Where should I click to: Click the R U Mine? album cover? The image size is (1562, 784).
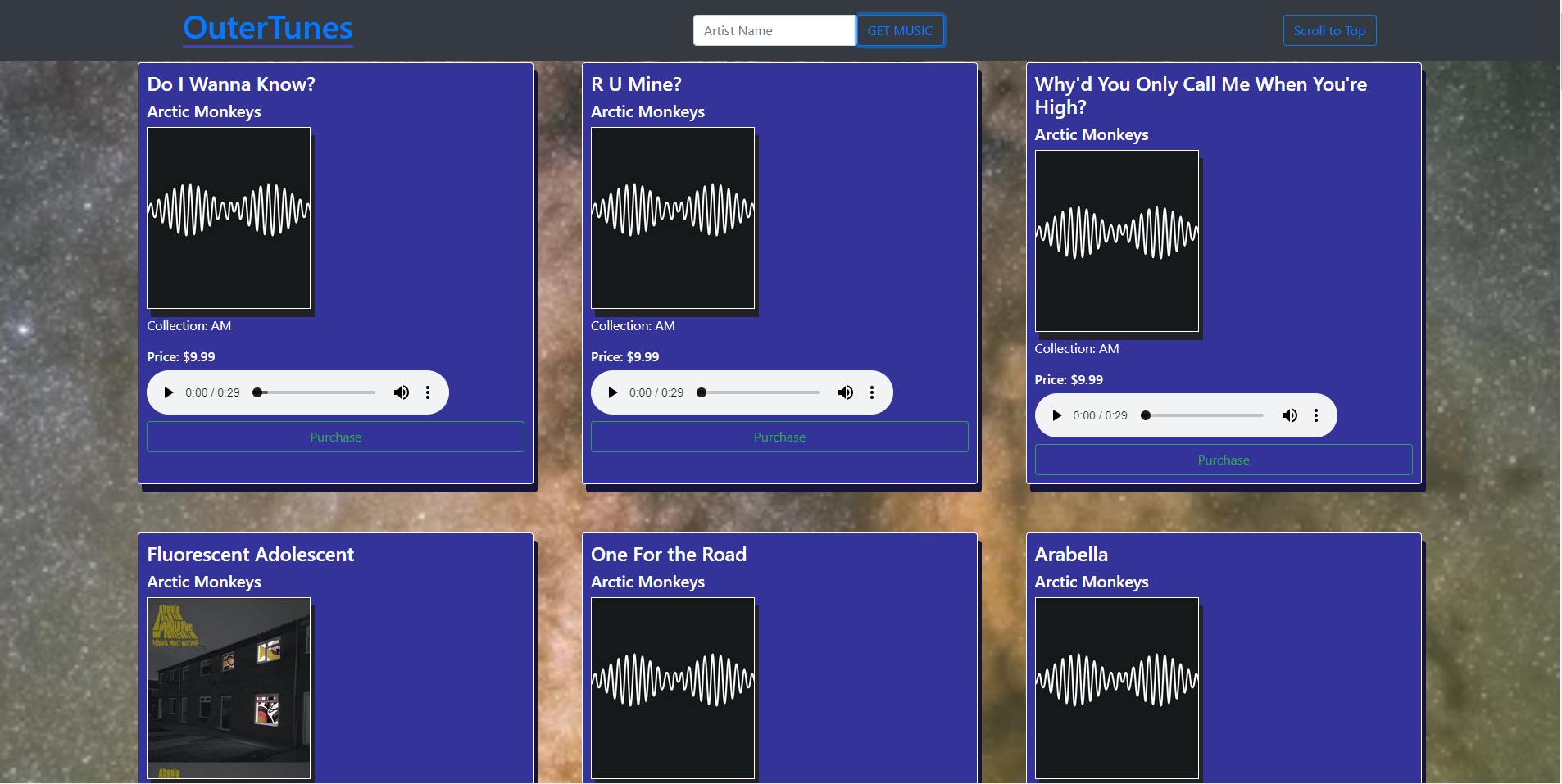pyautogui.click(x=673, y=218)
